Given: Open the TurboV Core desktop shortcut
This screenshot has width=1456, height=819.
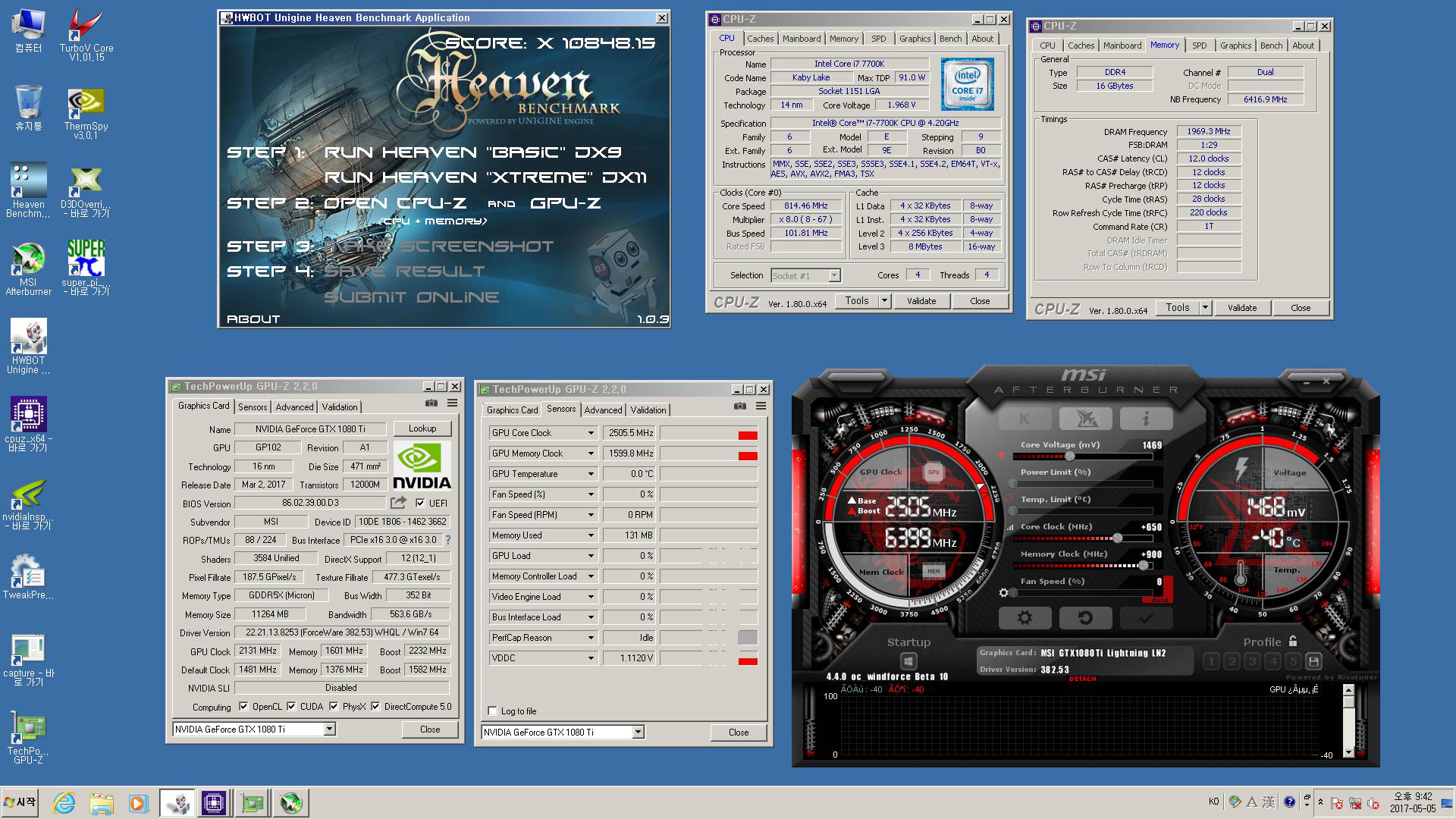Looking at the screenshot, I should click(86, 34).
